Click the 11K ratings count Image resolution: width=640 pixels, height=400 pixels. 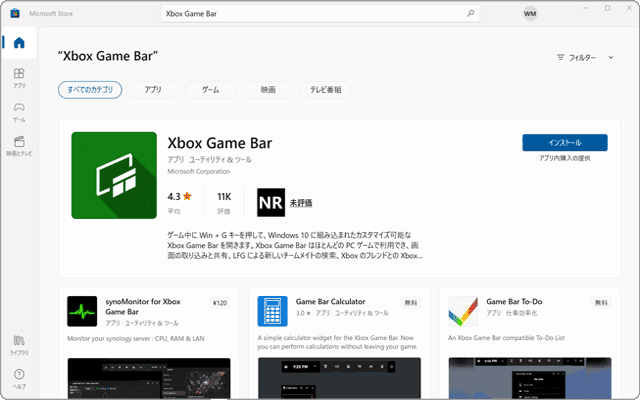224,197
